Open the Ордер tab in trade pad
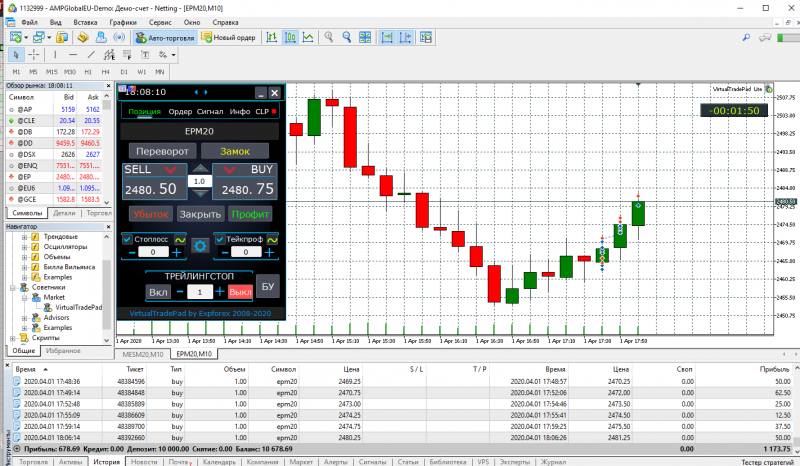Viewport: 800px width, 466px height. pyautogui.click(x=180, y=111)
